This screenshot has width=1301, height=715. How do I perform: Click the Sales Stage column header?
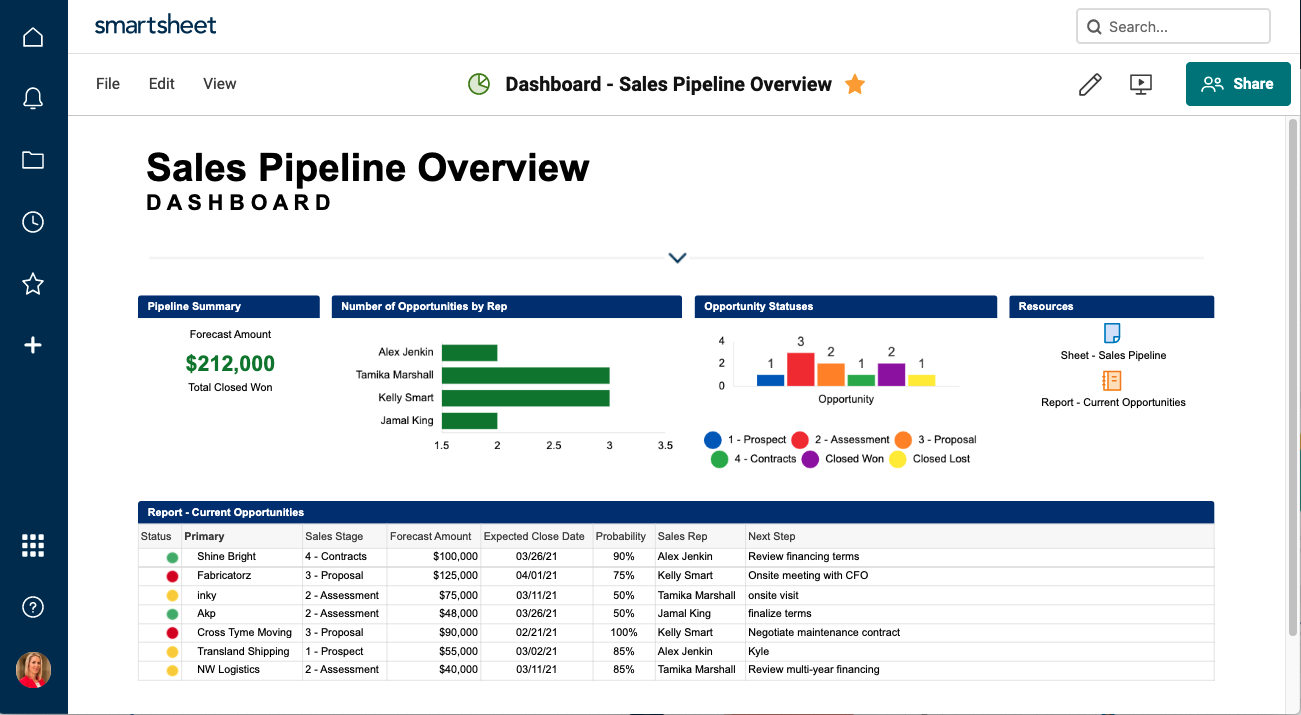tap(344, 537)
